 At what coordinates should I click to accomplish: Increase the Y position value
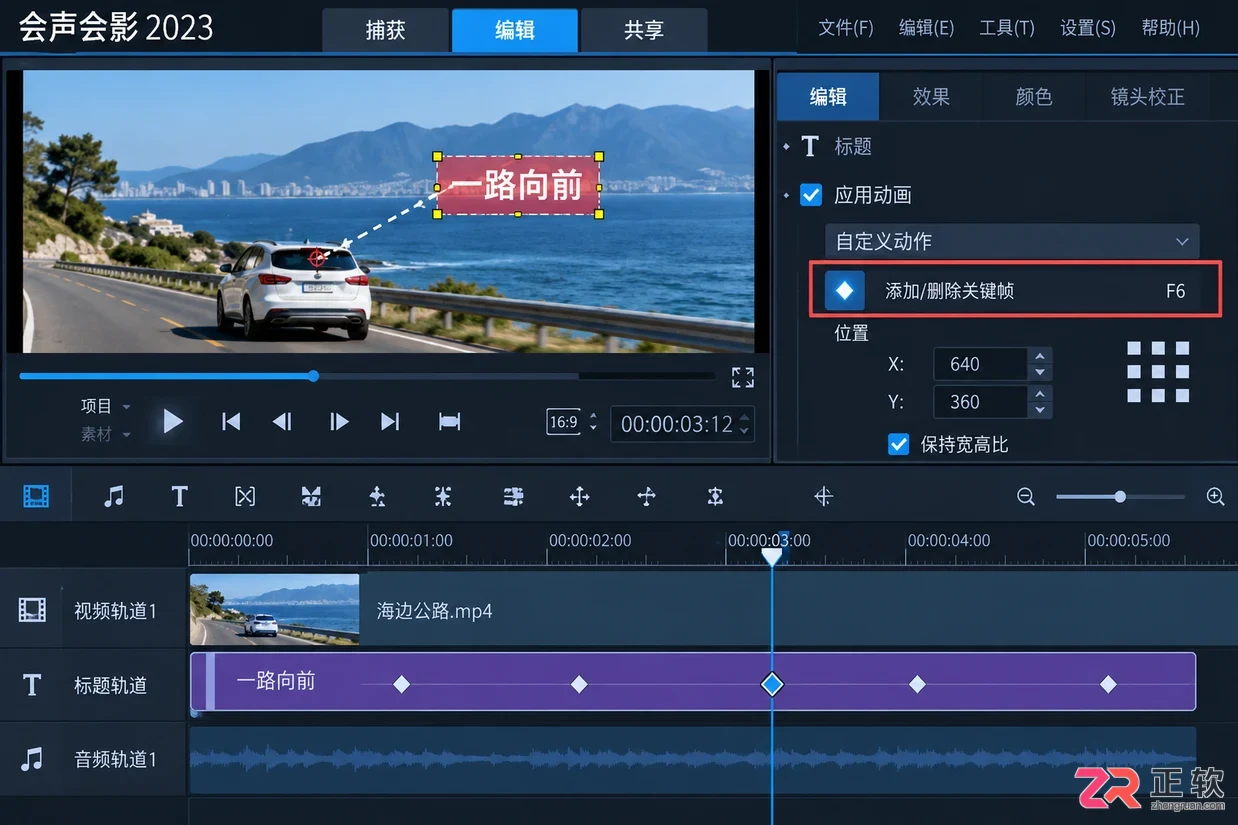pyautogui.click(x=1040, y=394)
